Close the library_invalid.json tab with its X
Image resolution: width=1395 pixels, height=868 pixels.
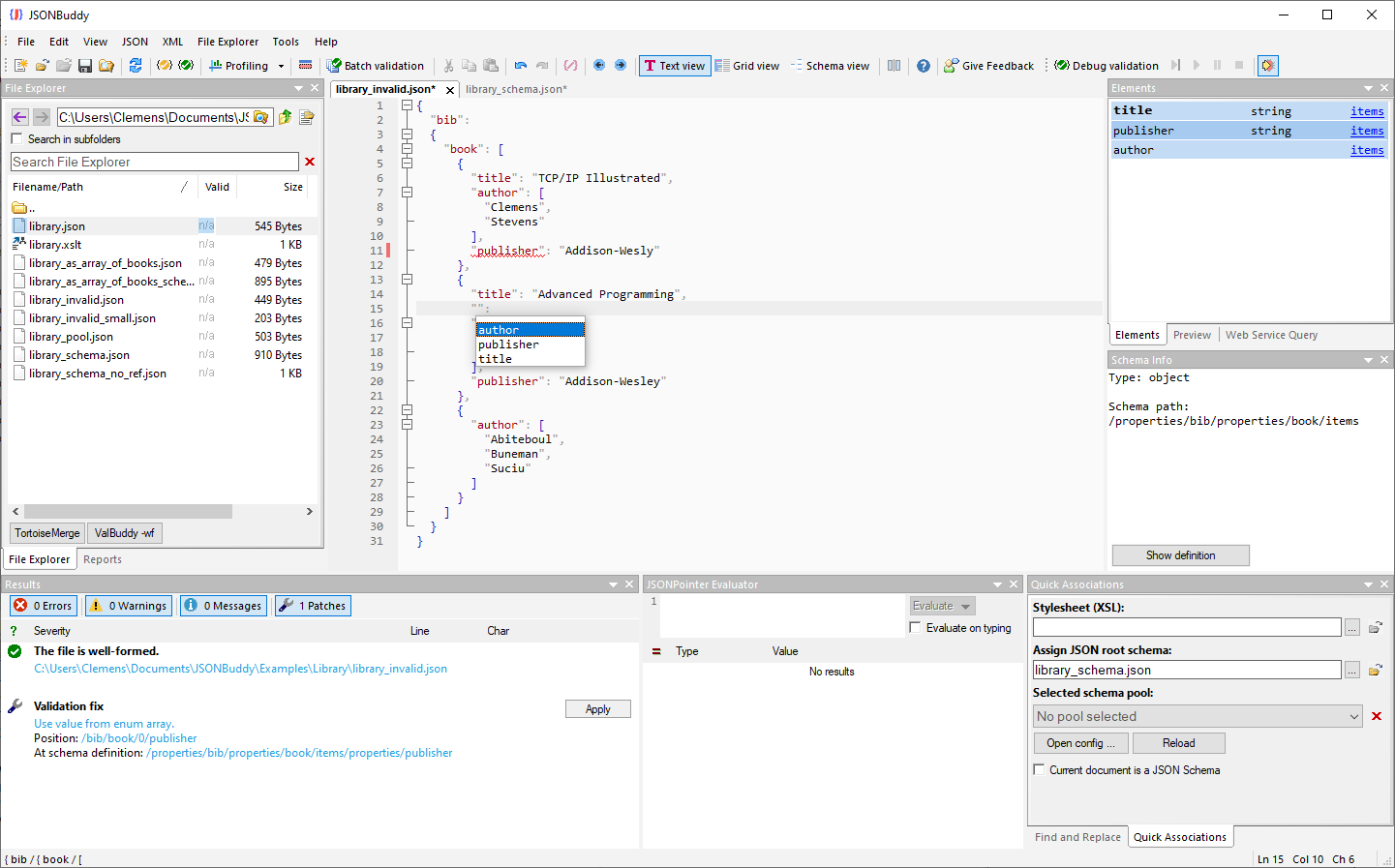[x=450, y=90]
